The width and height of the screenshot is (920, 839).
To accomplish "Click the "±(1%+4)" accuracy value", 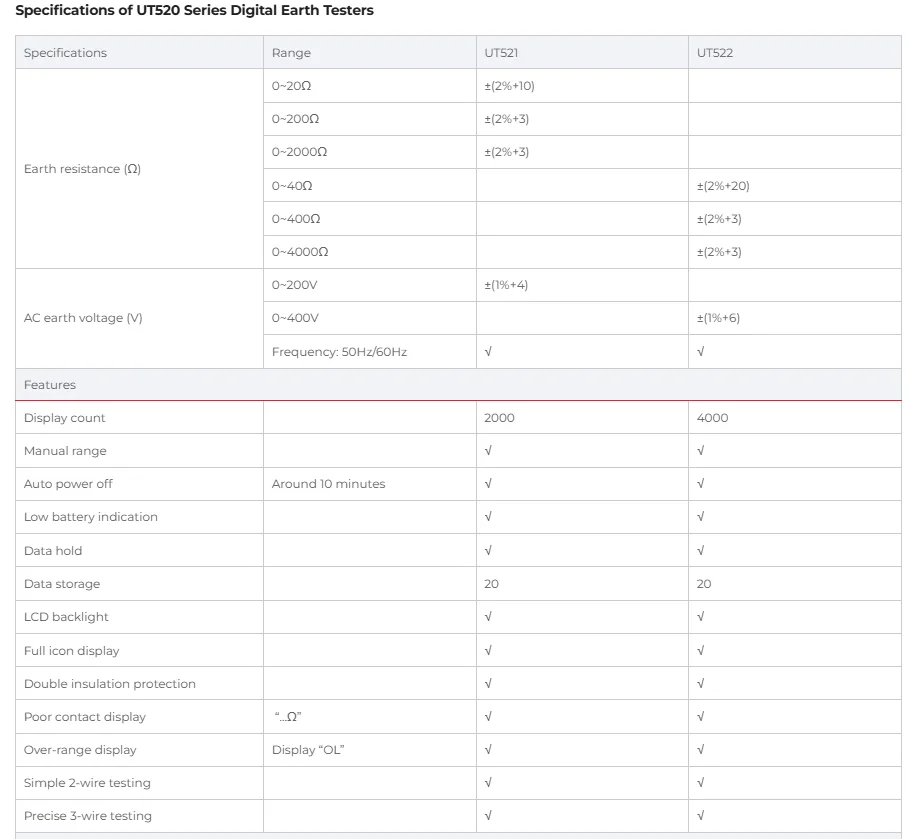I will point(506,285).
